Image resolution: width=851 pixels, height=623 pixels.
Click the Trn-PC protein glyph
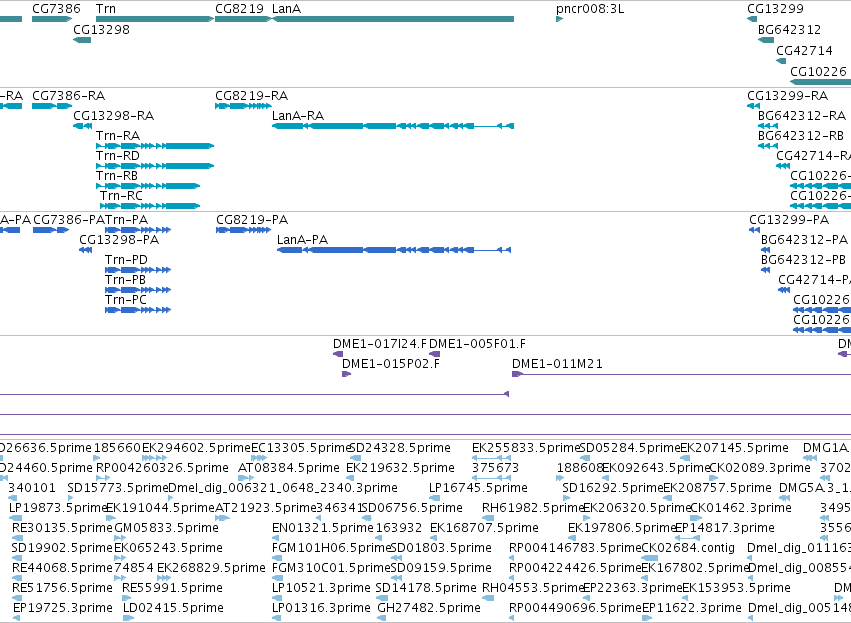(138, 310)
